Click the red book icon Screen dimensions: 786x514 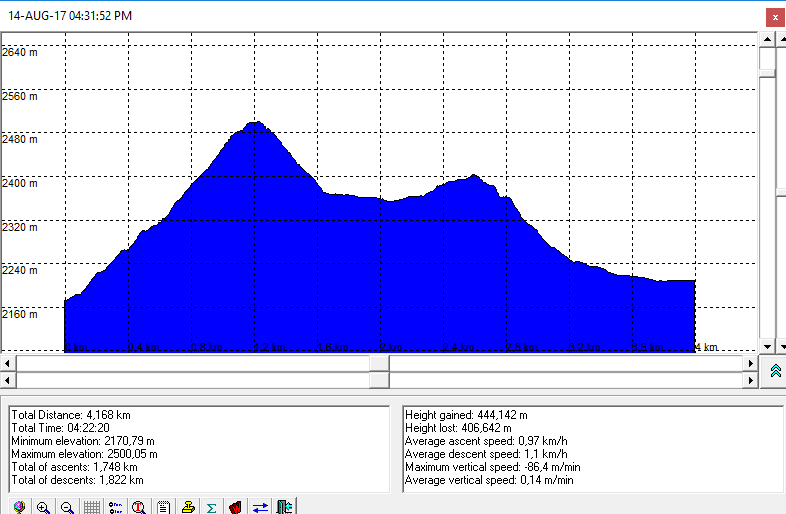coord(235,507)
